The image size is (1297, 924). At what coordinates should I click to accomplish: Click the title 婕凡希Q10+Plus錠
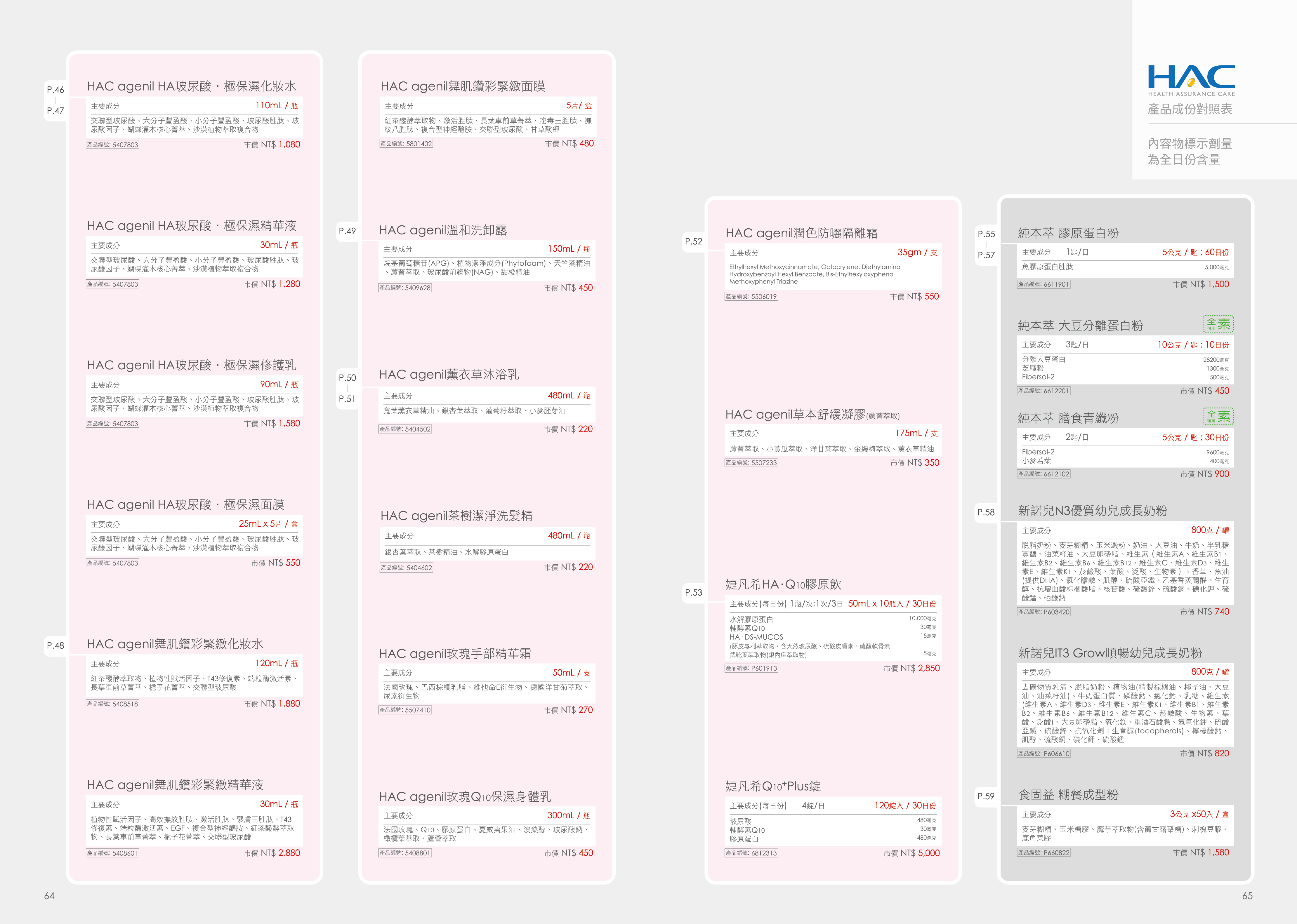773,786
